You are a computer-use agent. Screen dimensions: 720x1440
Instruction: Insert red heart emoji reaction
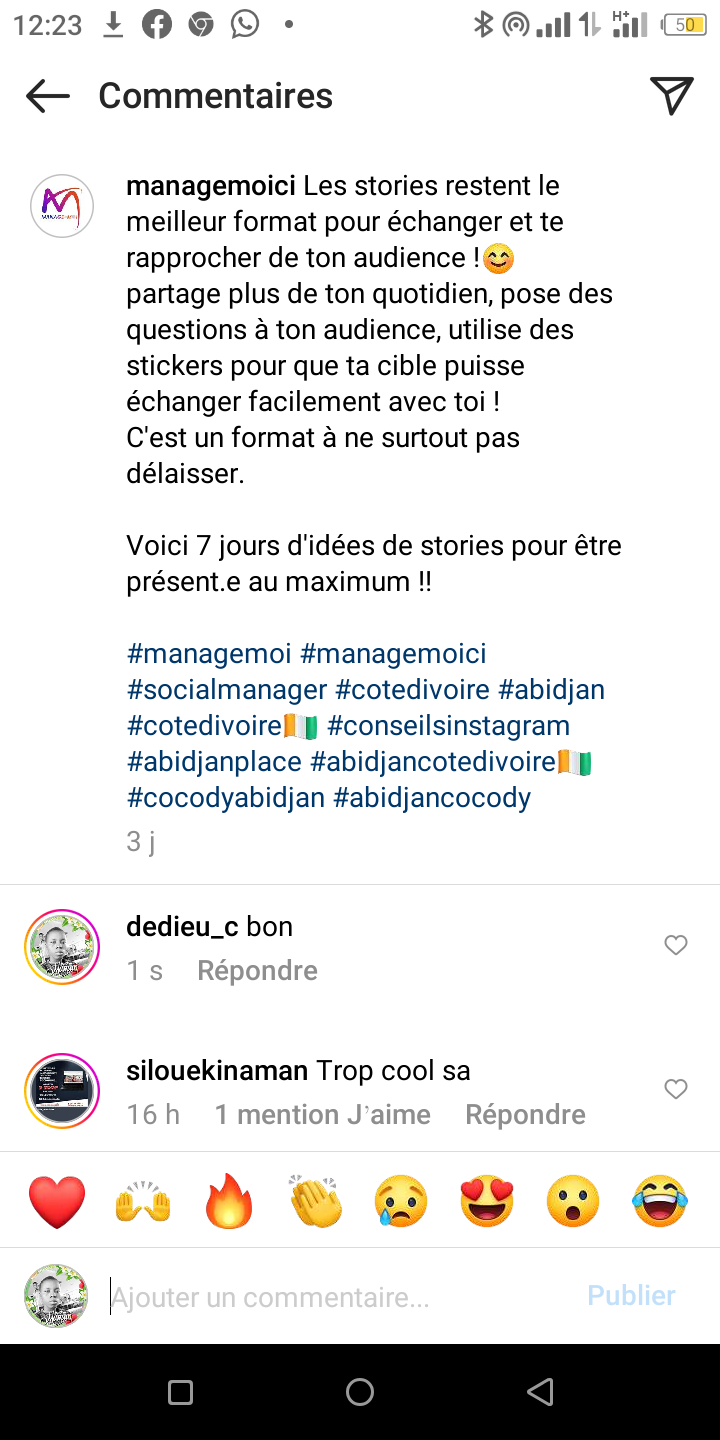click(x=57, y=1201)
